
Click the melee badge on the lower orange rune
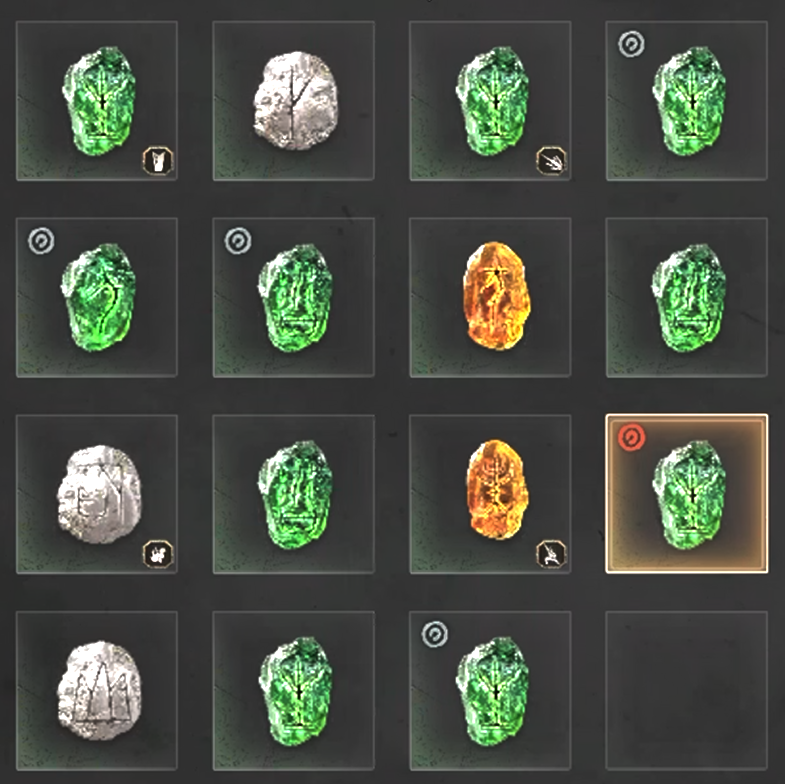551,554
